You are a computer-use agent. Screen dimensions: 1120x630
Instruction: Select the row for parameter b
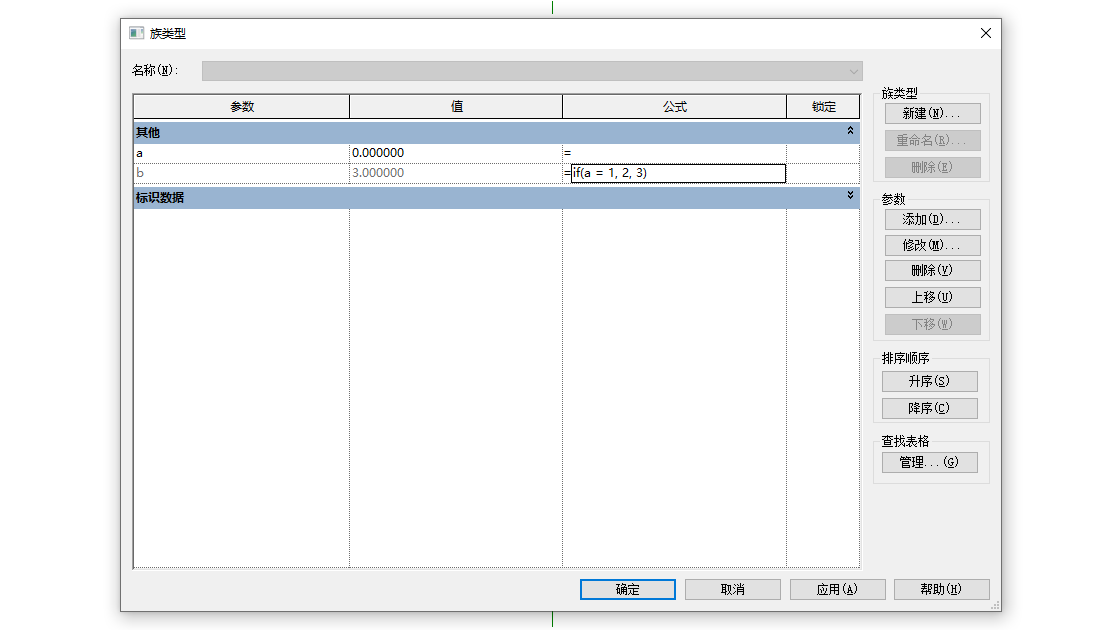240,173
